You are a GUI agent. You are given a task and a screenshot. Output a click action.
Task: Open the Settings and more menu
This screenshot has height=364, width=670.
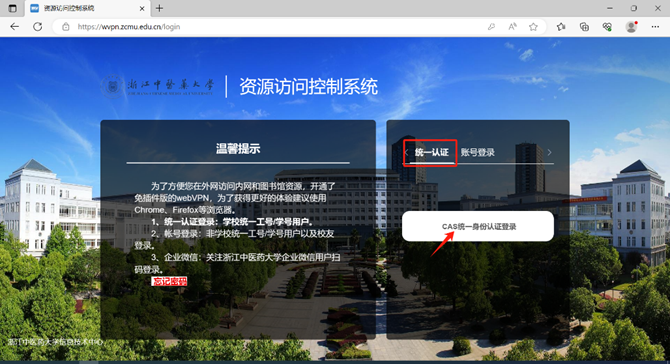[x=655, y=26]
